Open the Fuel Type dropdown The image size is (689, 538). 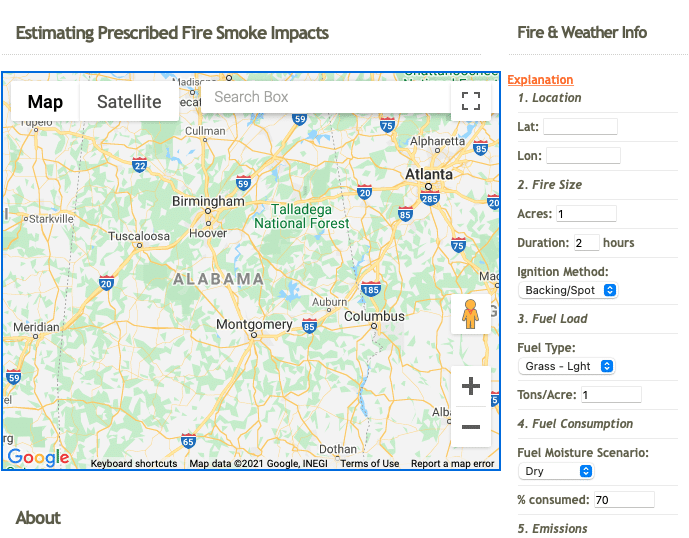point(566,366)
